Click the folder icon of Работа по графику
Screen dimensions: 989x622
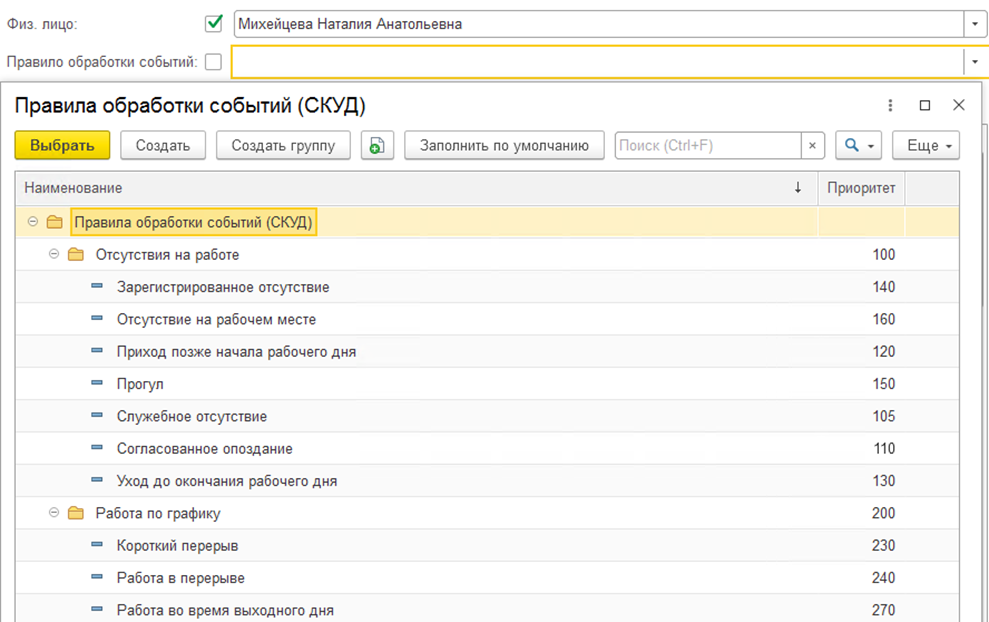pos(75,514)
